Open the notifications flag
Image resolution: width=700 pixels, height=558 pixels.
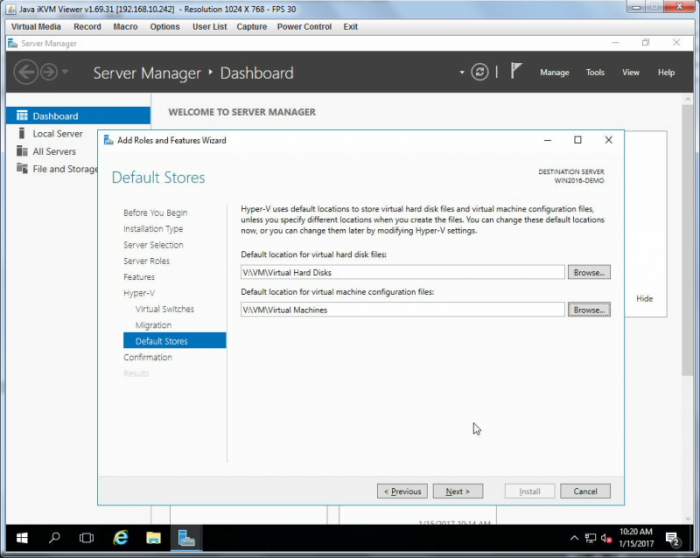[x=516, y=71]
